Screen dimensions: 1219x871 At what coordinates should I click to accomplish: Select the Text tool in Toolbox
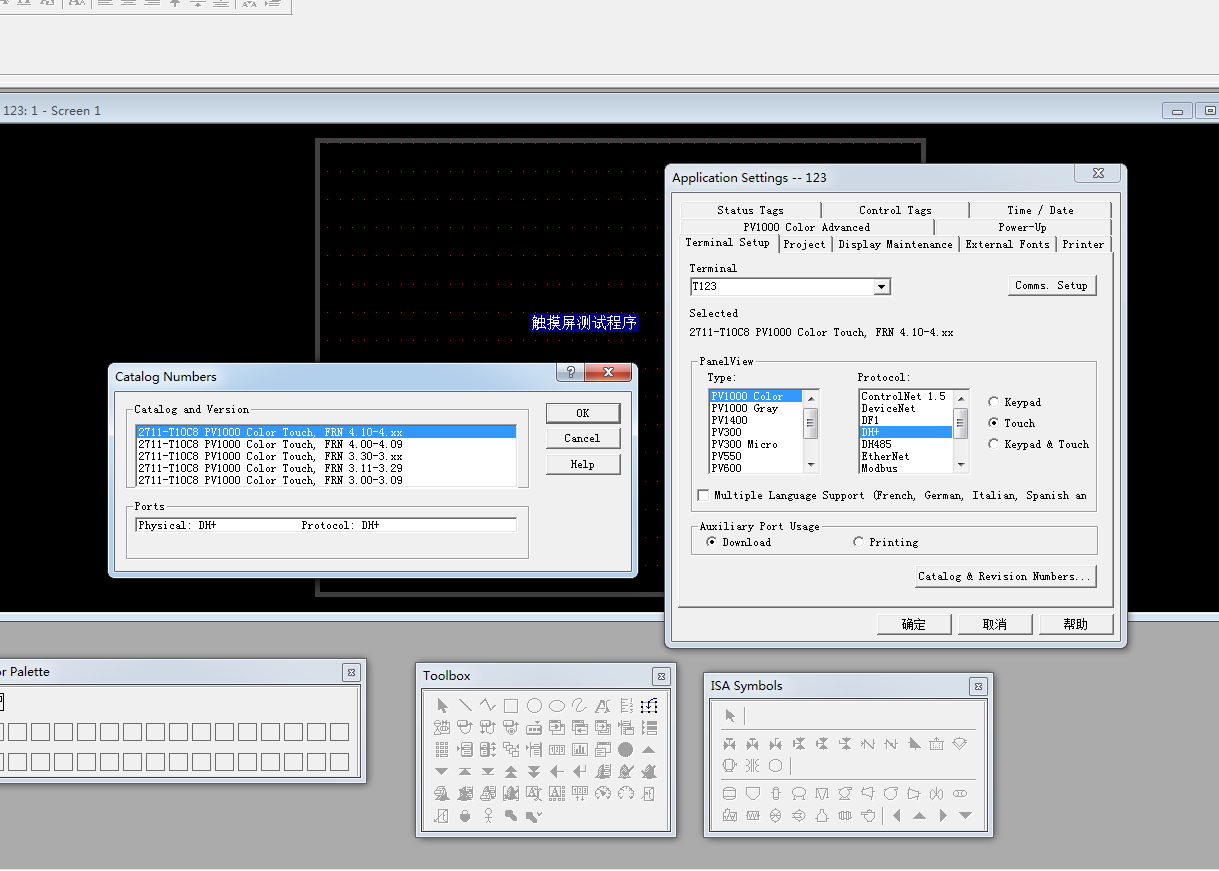603,706
